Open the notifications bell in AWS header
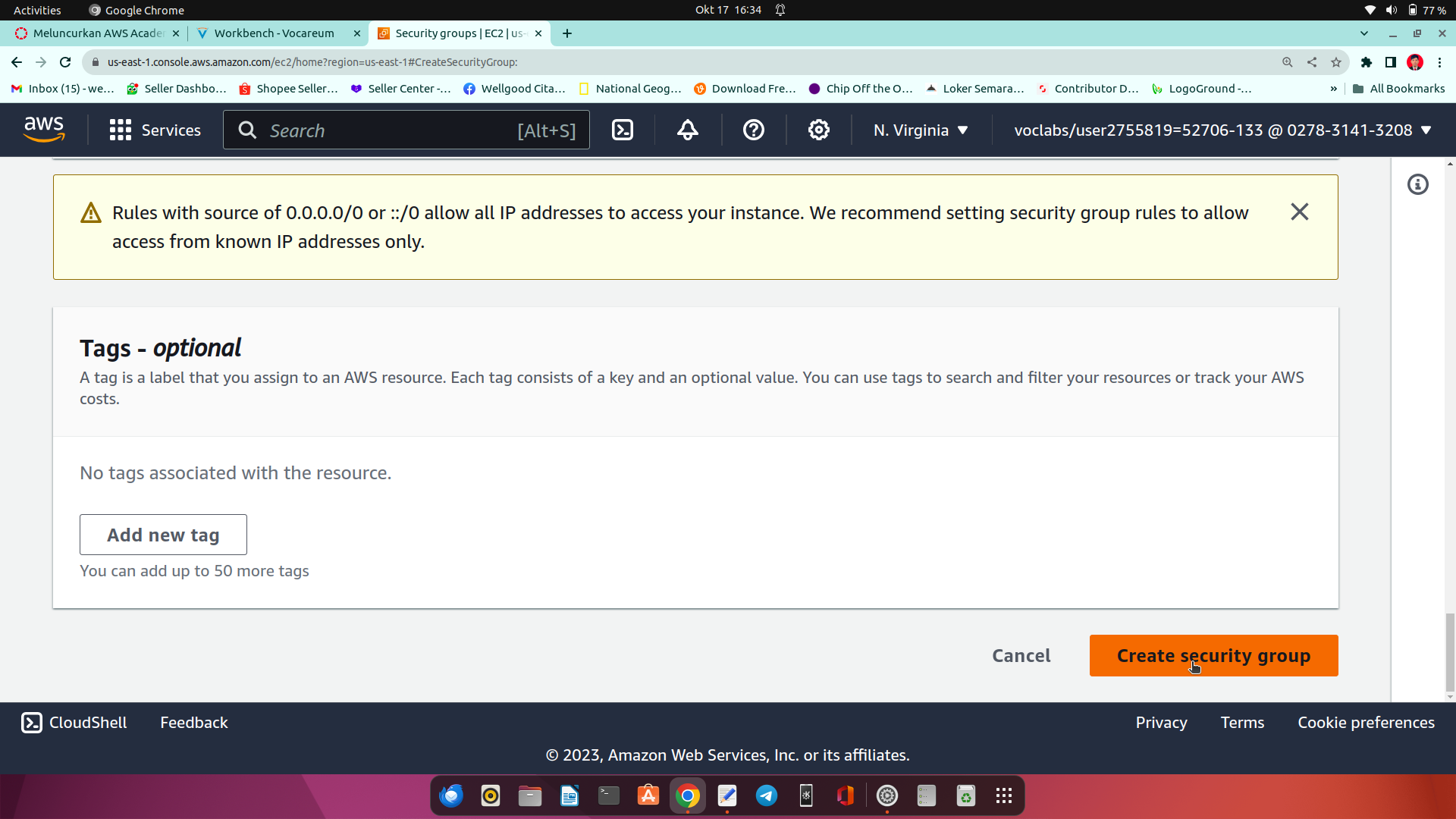Image resolution: width=1456 pixels, height=819 pixels. tap(687, 130)
